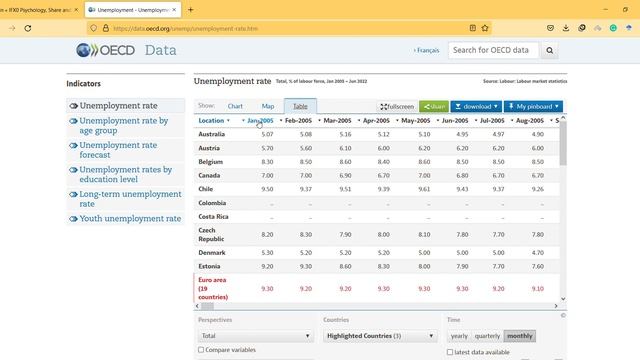Click the magnifier search icon button
640x360 pixels.
pyautogui.click(x=549, y=50)
